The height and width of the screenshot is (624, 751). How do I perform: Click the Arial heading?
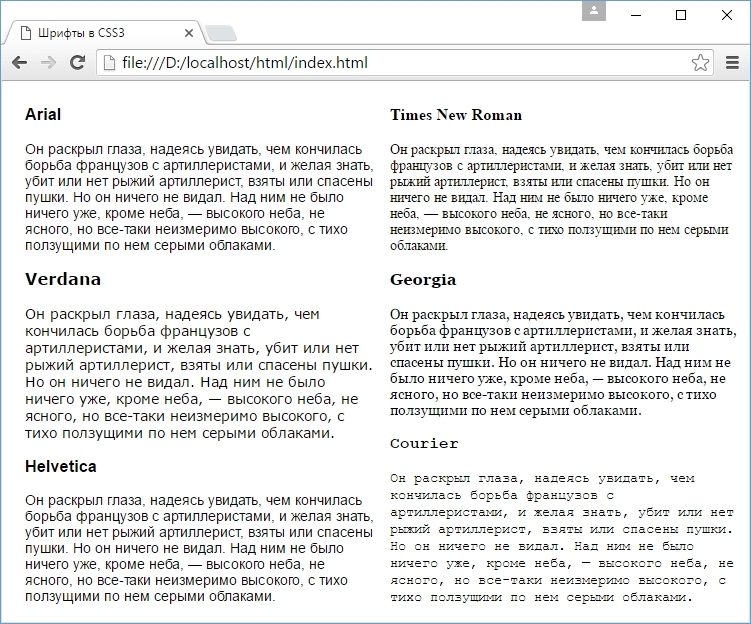click(43, 114)
